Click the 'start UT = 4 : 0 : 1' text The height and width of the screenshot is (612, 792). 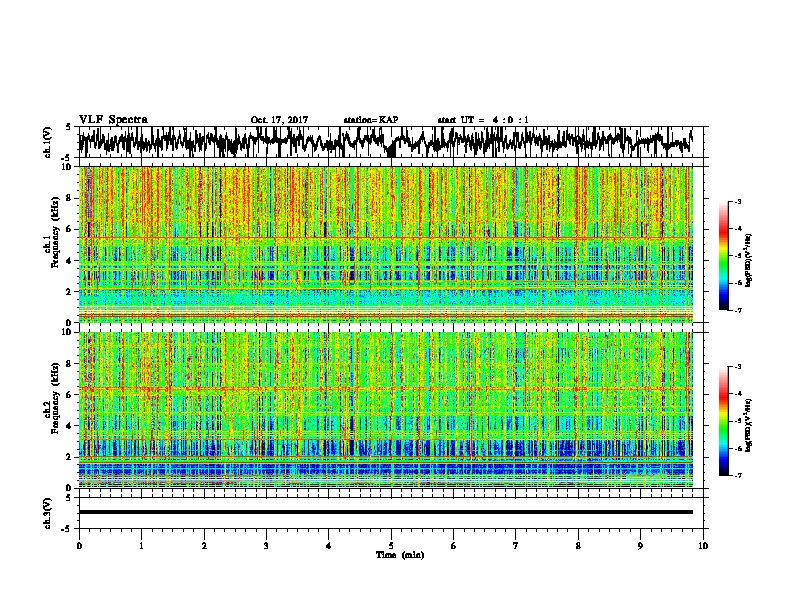pyautogui.click(x=483, y=120)
